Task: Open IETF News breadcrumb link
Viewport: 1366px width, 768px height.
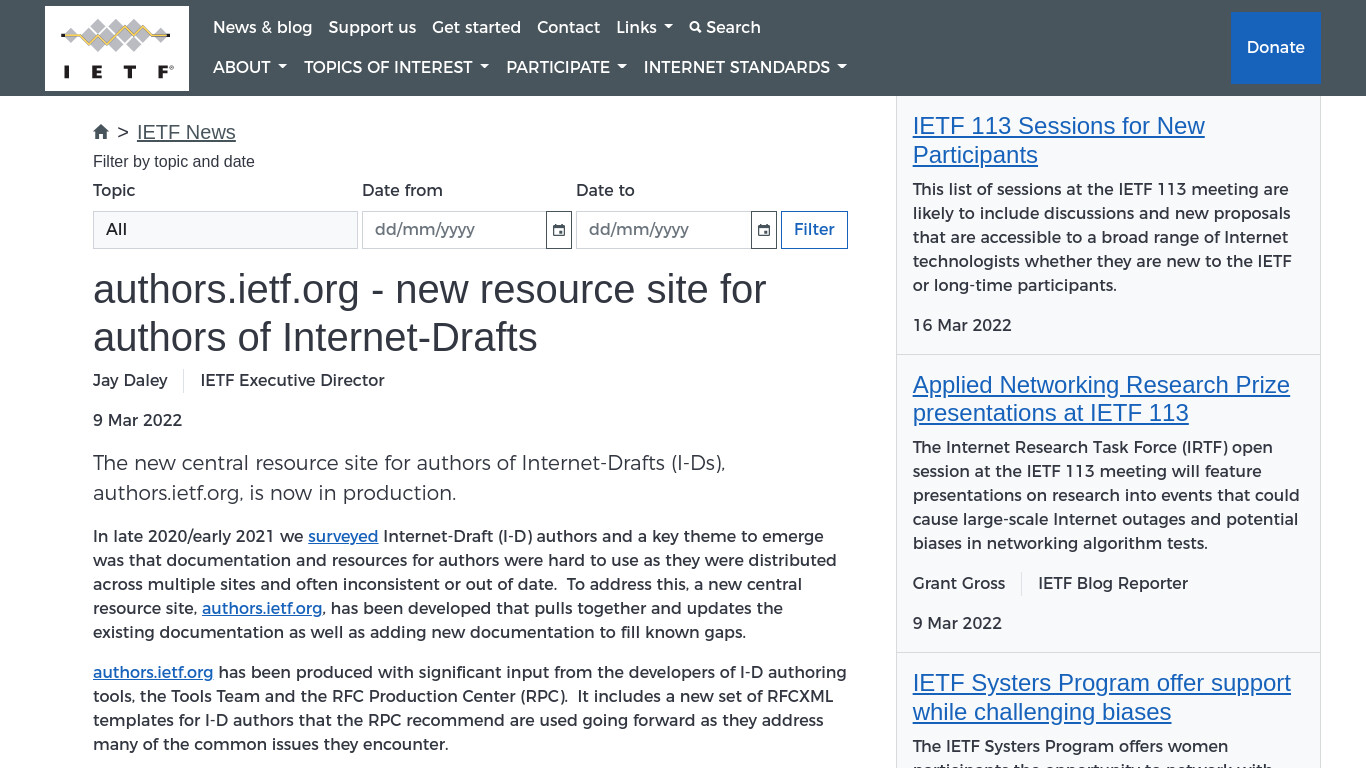Action: (x=186, y=132)
